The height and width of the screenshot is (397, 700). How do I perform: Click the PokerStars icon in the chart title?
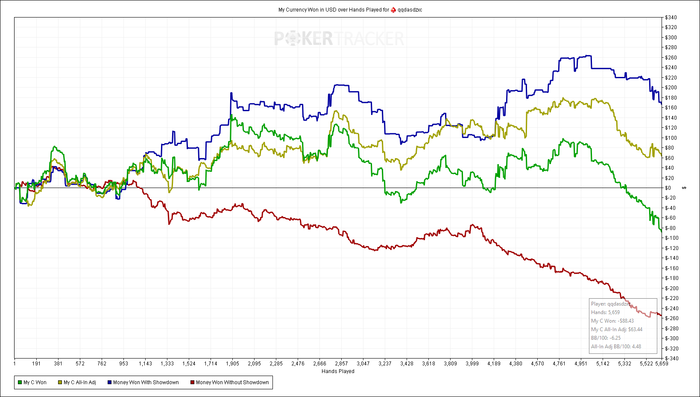(393, 9)
